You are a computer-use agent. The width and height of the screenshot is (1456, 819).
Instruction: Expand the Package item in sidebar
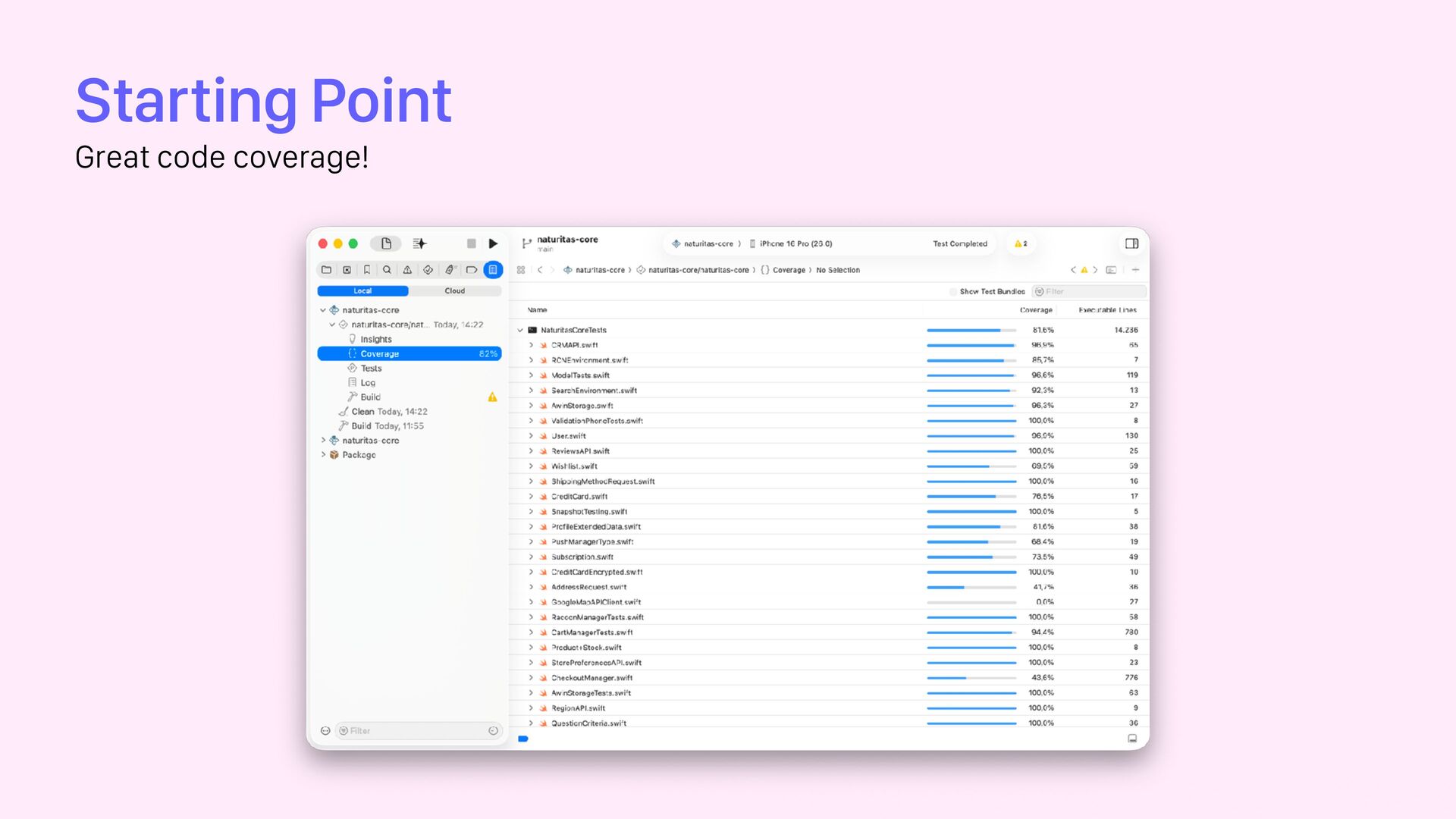(x=323, y=455)
